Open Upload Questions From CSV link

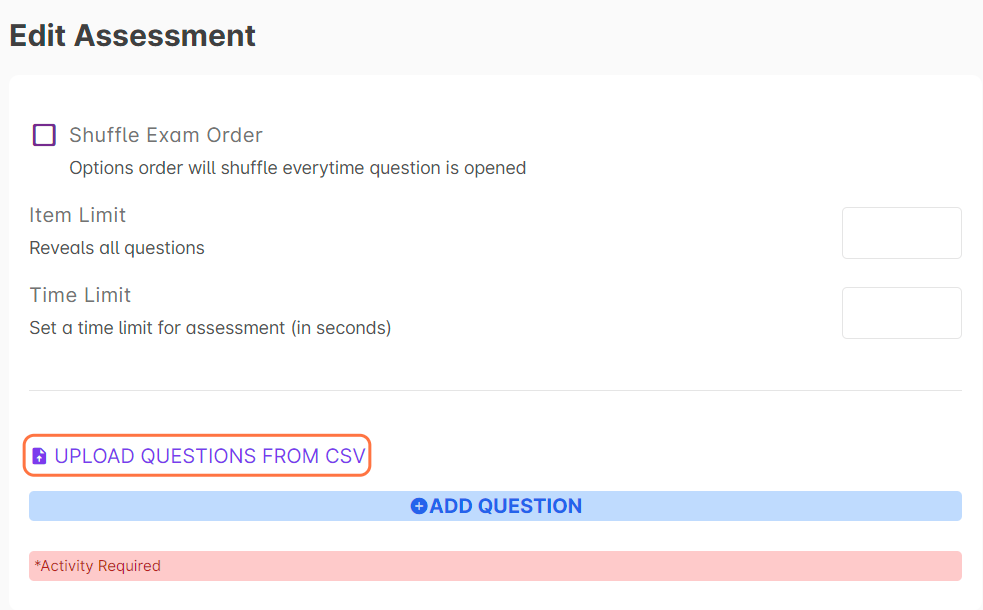210,456
